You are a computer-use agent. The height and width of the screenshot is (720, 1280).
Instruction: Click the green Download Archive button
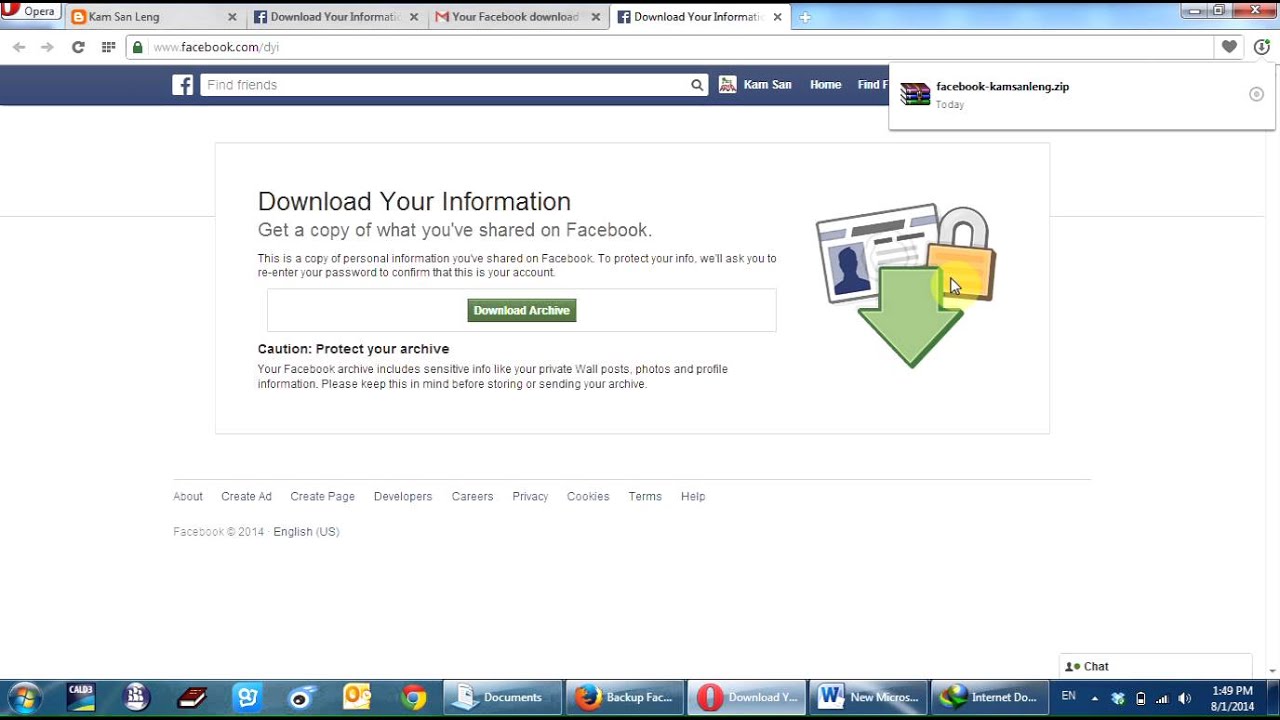522,310
